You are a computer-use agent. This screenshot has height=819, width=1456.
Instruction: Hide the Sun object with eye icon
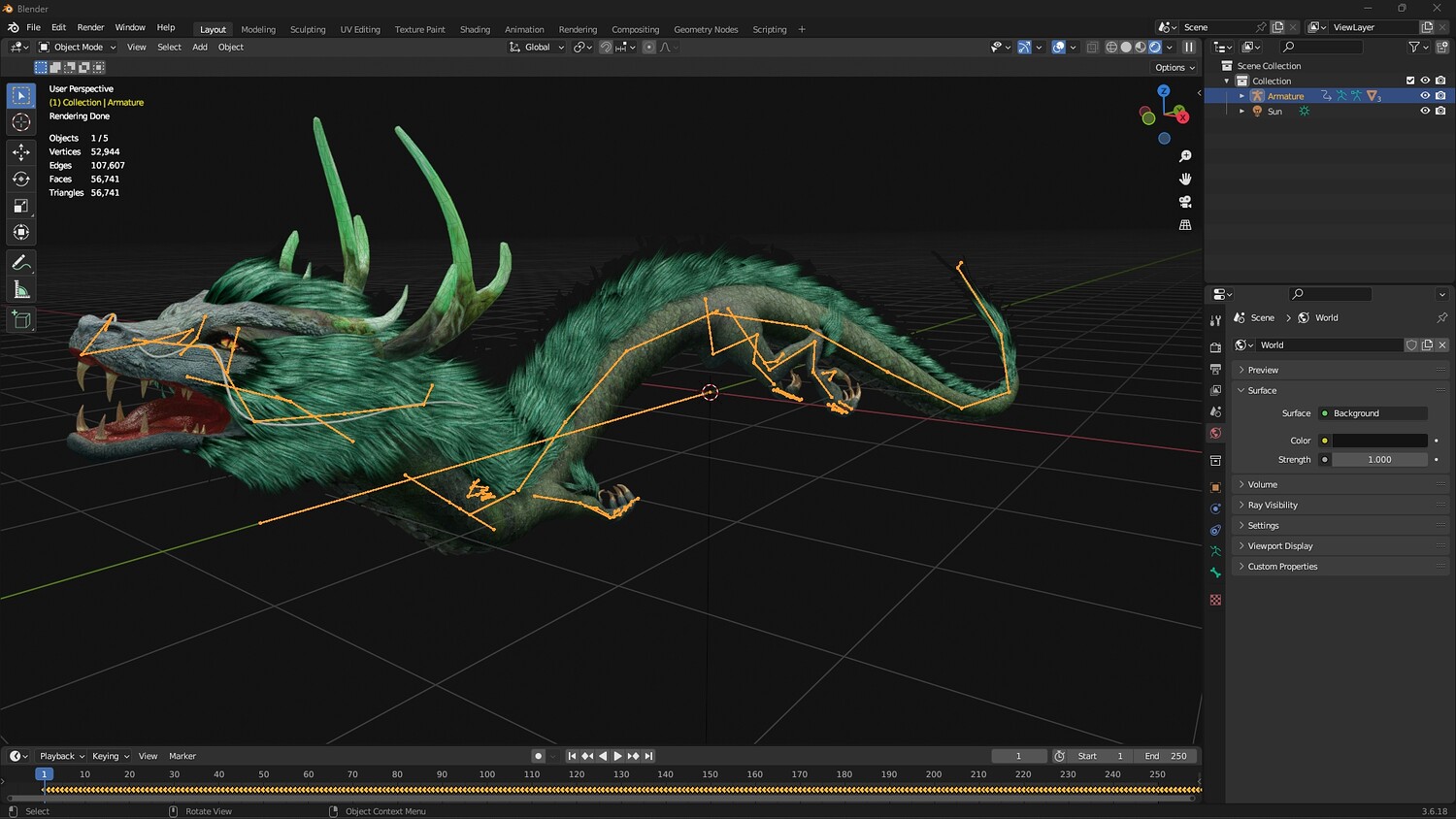(1424, 111)
